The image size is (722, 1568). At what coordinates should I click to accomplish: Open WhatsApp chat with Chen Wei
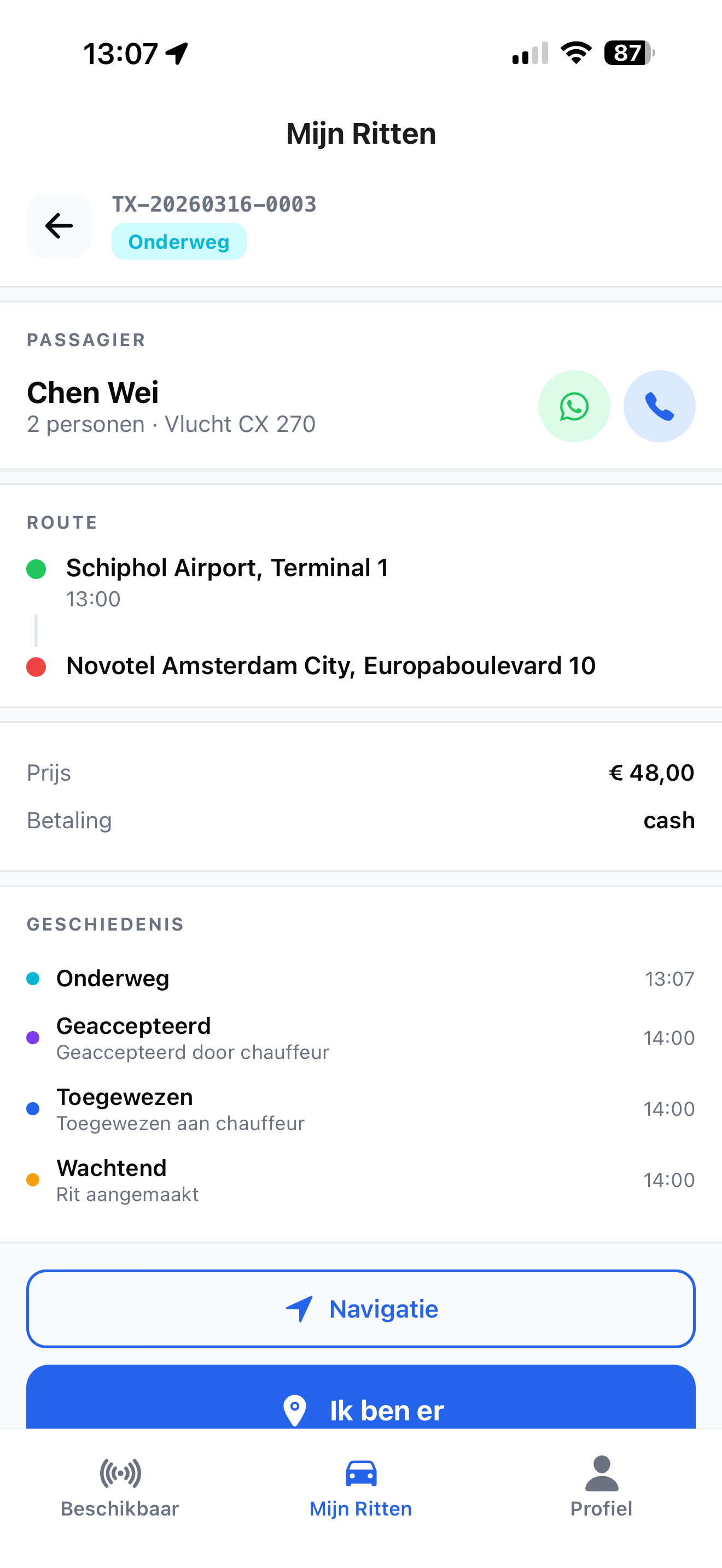[x=574, y=406]
